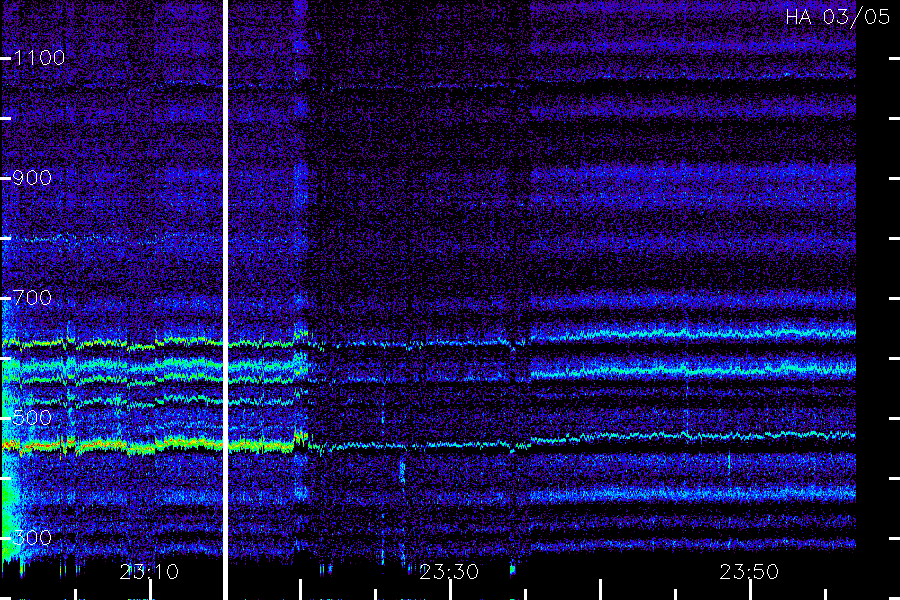Click the 500 frequency axis label

(32, 418)
